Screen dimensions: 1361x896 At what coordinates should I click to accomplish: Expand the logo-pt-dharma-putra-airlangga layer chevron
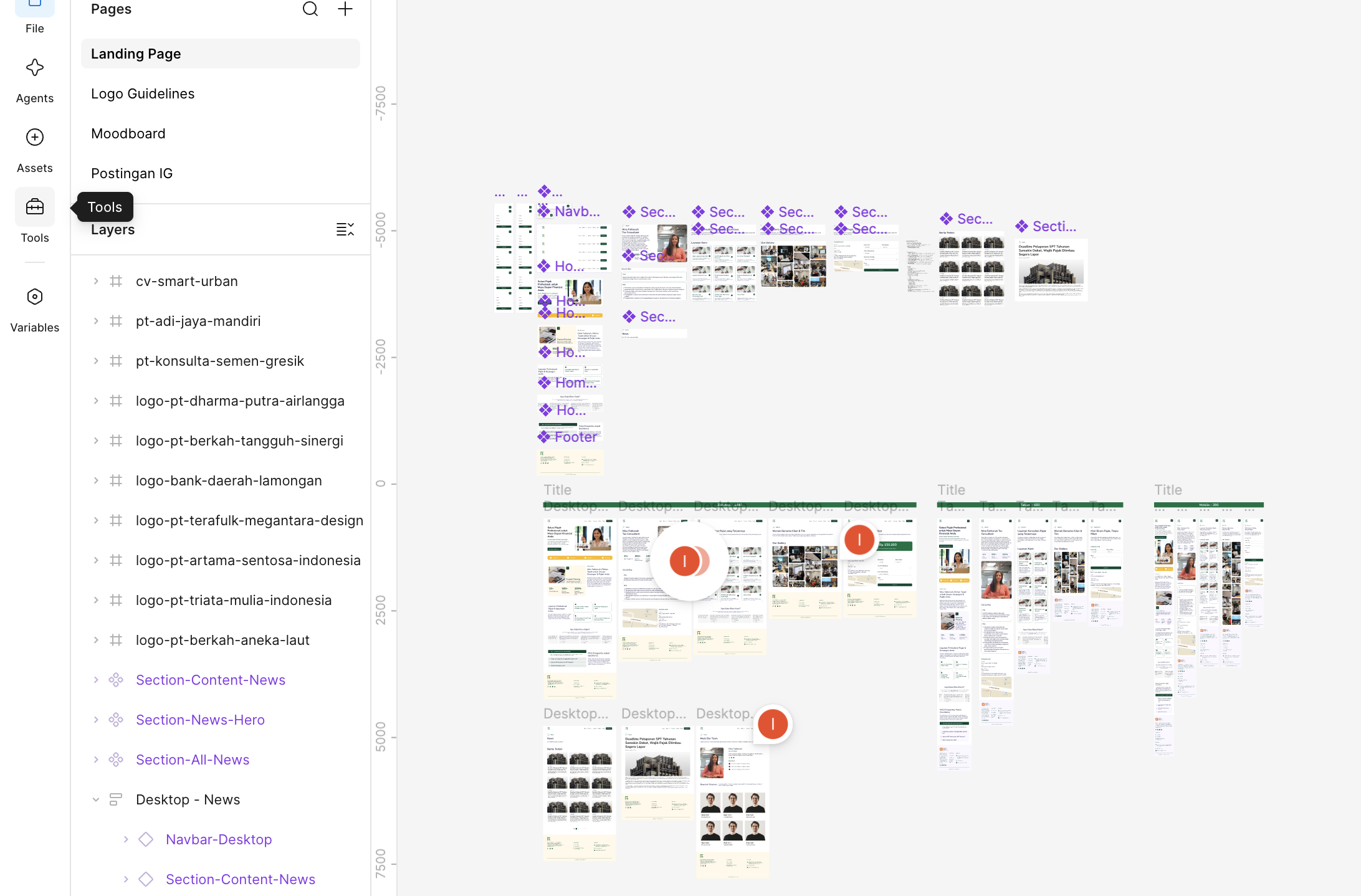coord(96,401)
